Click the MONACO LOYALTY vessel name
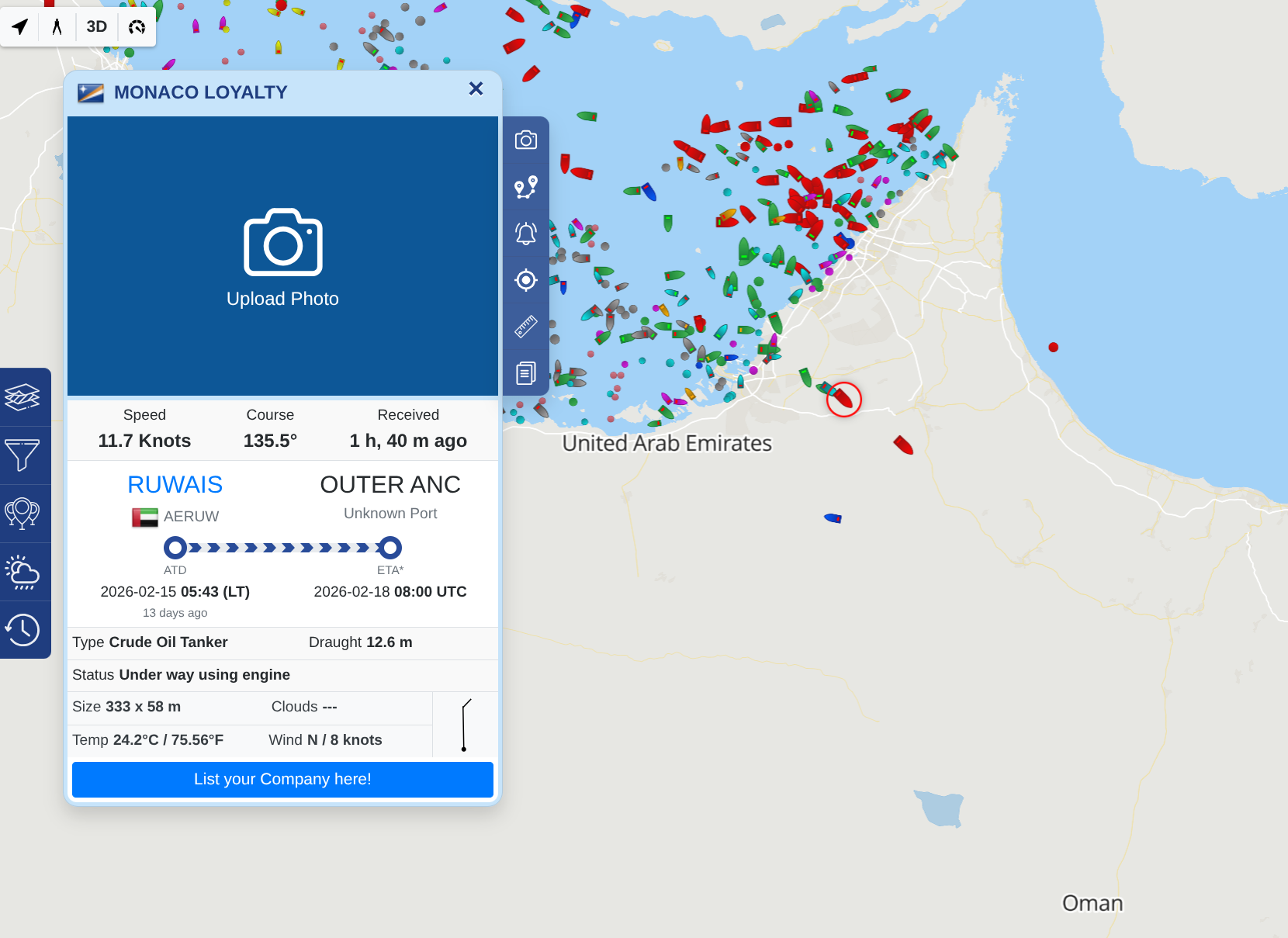 (201, 92)
